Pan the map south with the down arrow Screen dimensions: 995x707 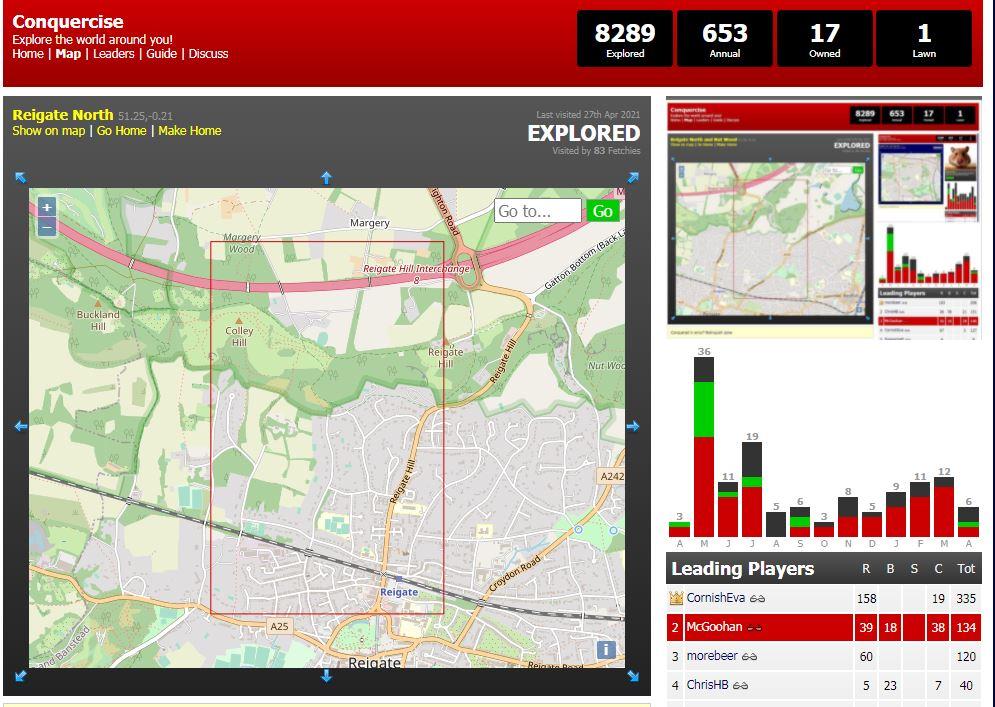pos(326,676)
